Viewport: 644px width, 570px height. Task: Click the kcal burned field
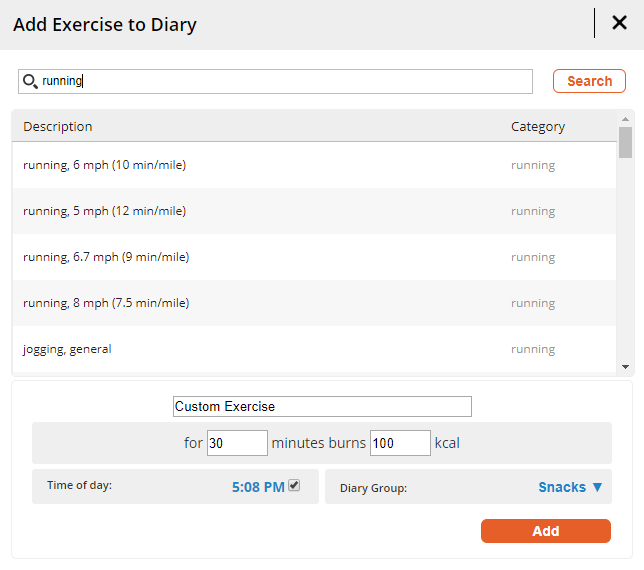pyautogui.click(x=400, y=443)
